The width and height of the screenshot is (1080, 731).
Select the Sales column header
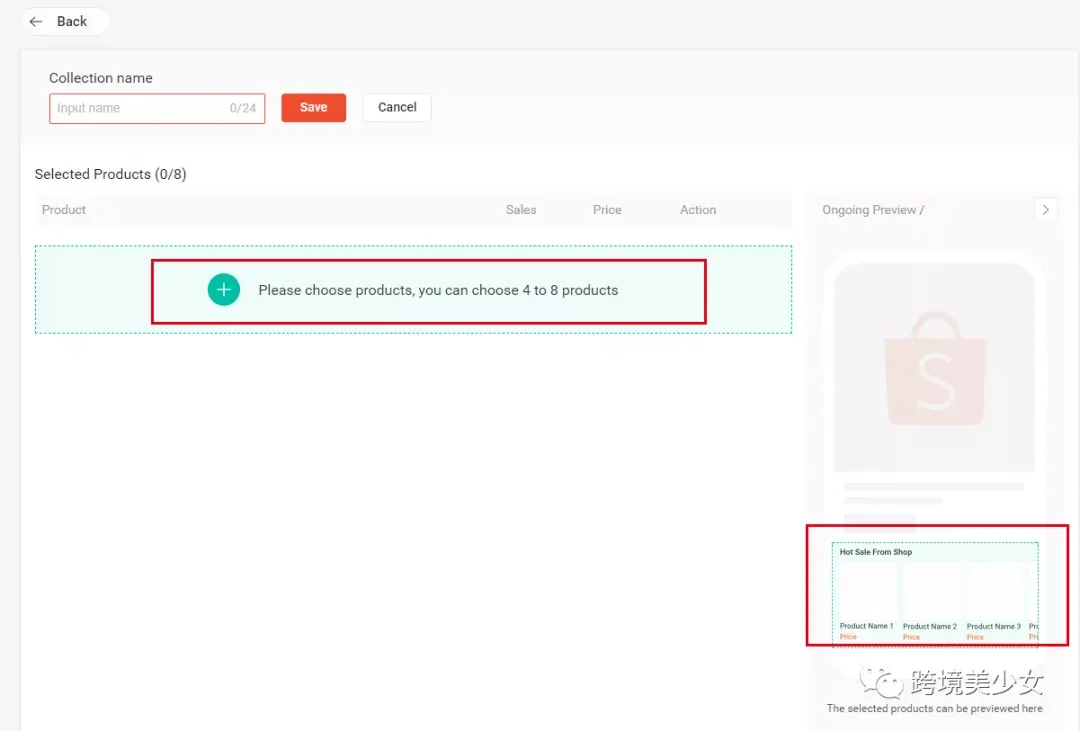tap(521, 209)
